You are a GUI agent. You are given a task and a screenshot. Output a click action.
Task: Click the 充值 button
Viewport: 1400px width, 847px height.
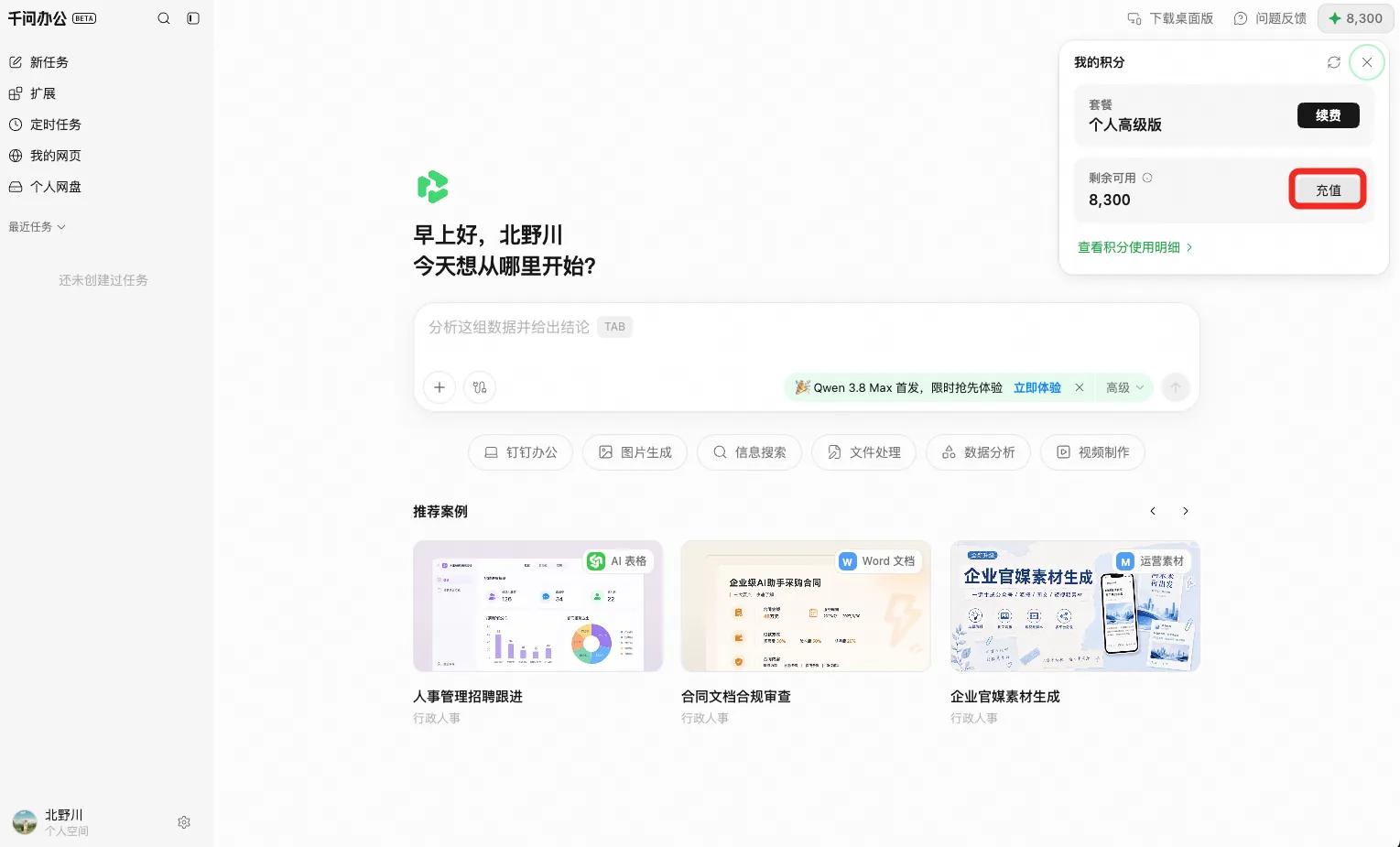coord(1329,190)
